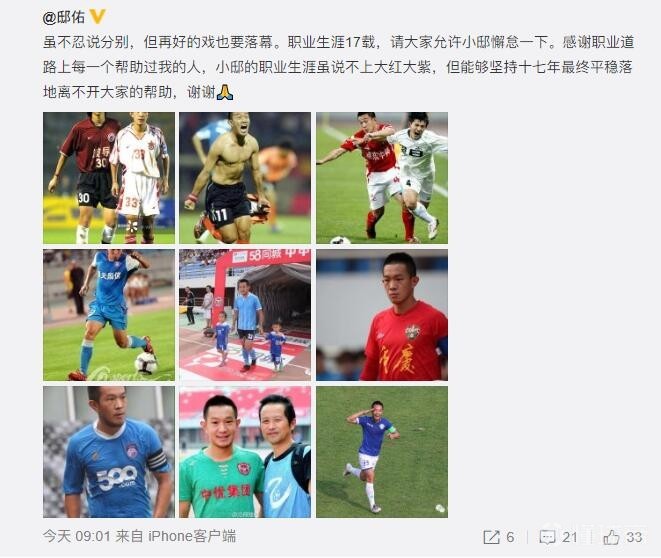Viewport: 661px width, 558px height.
Task: Open photo of player saluting on pitch
Action: click(382, 452)
